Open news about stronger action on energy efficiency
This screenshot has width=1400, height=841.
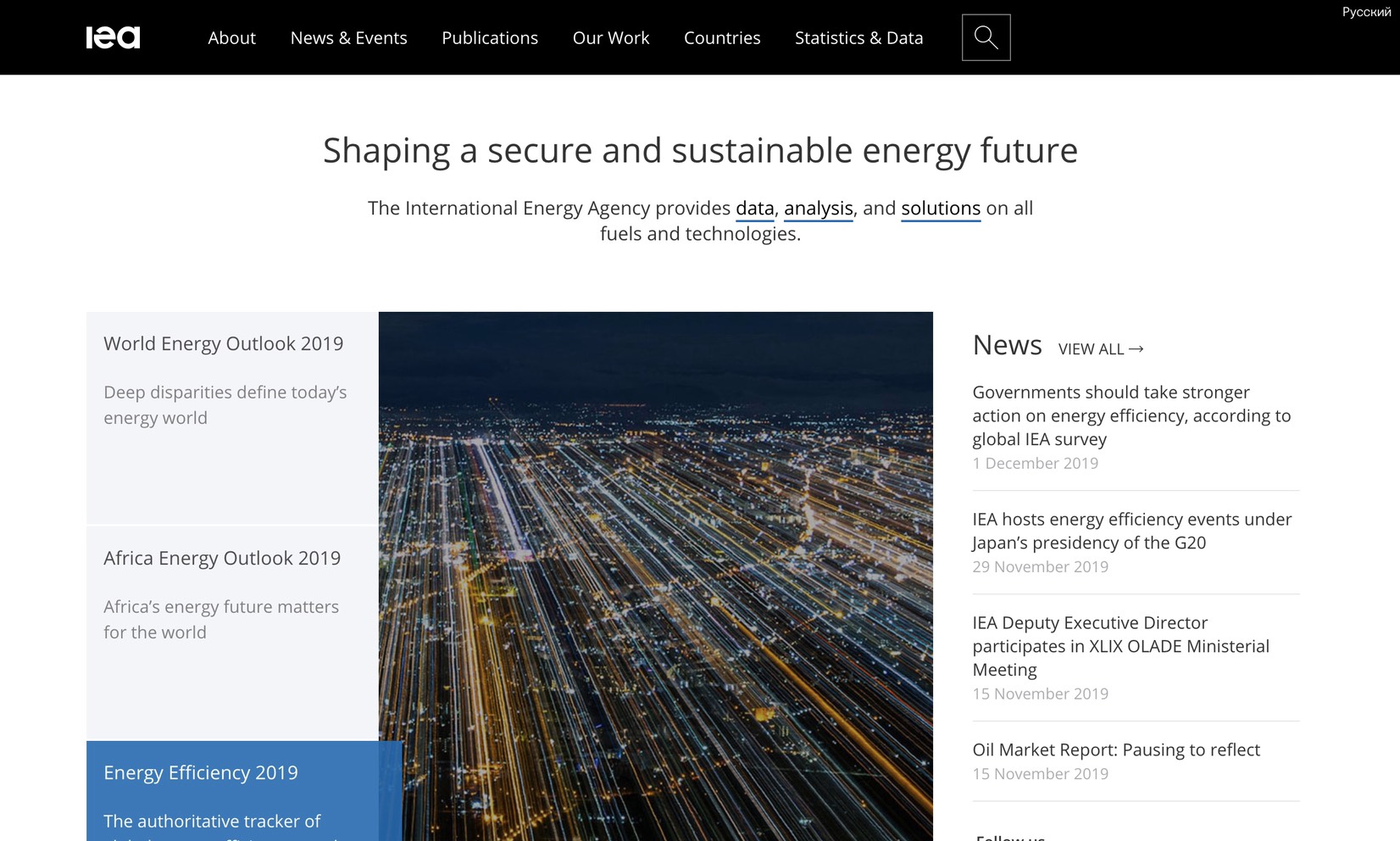[x=1131, y=415]
